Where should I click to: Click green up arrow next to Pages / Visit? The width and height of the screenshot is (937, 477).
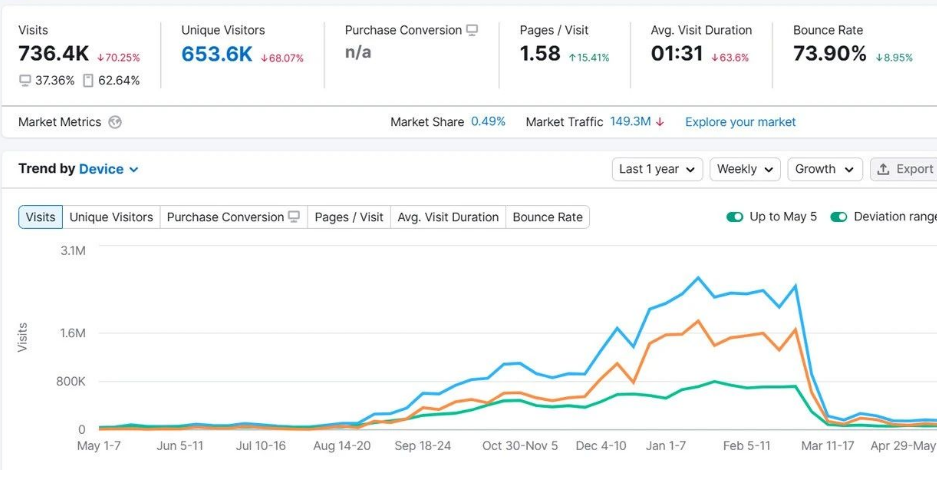click(x=572, y=58)
